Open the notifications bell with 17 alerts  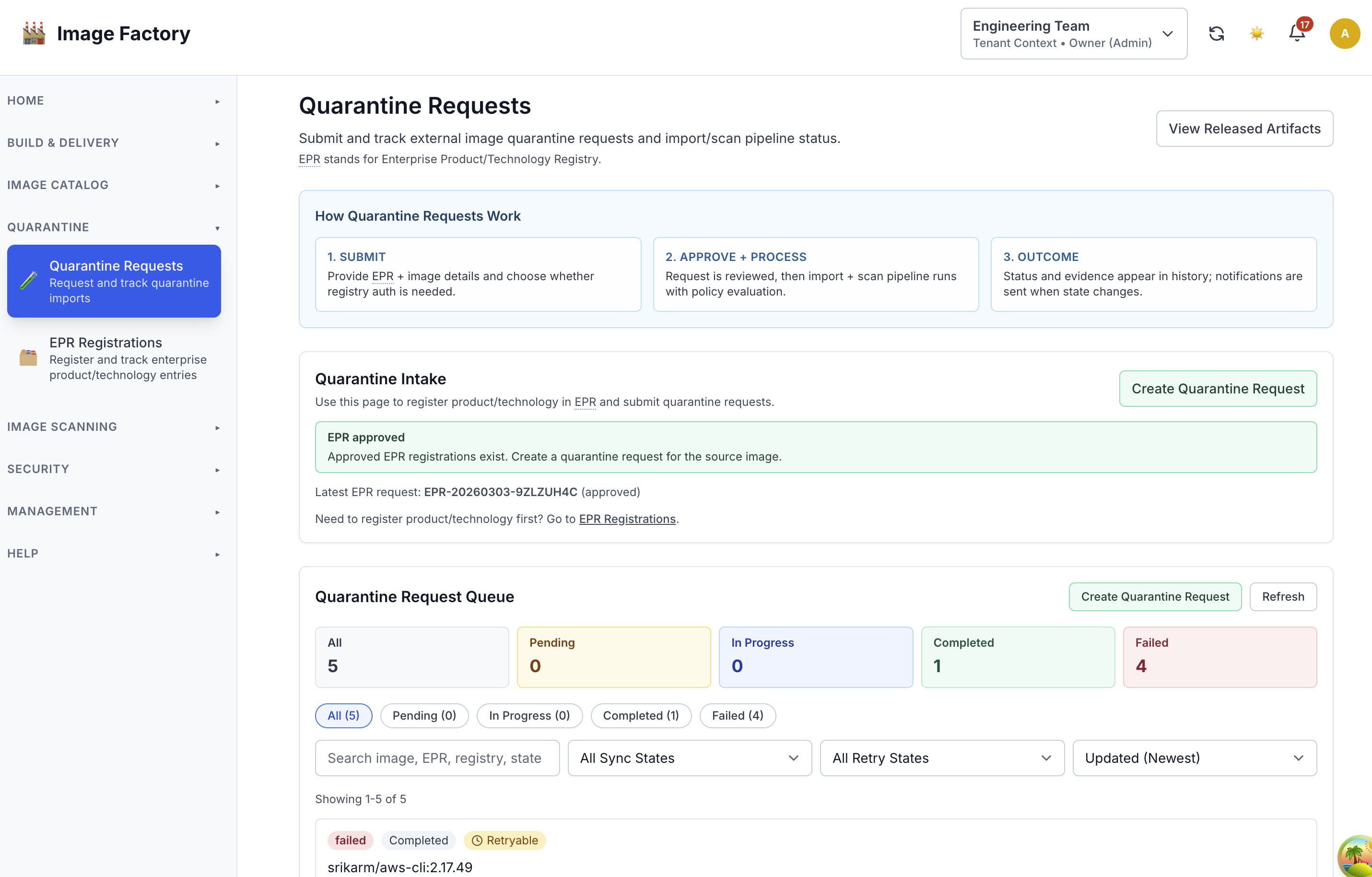tap(1296, 34)
